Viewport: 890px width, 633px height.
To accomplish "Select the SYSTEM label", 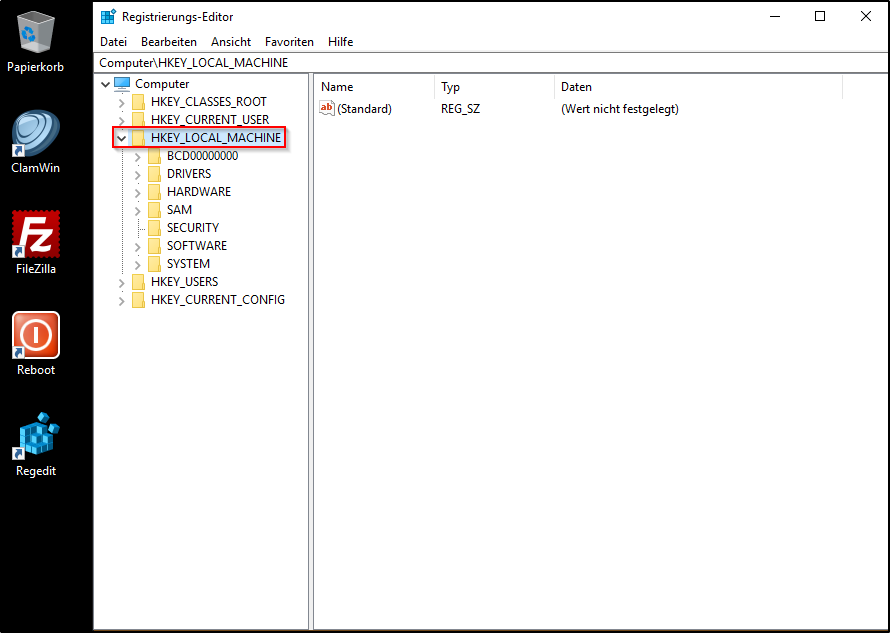I will coord(188,265).
